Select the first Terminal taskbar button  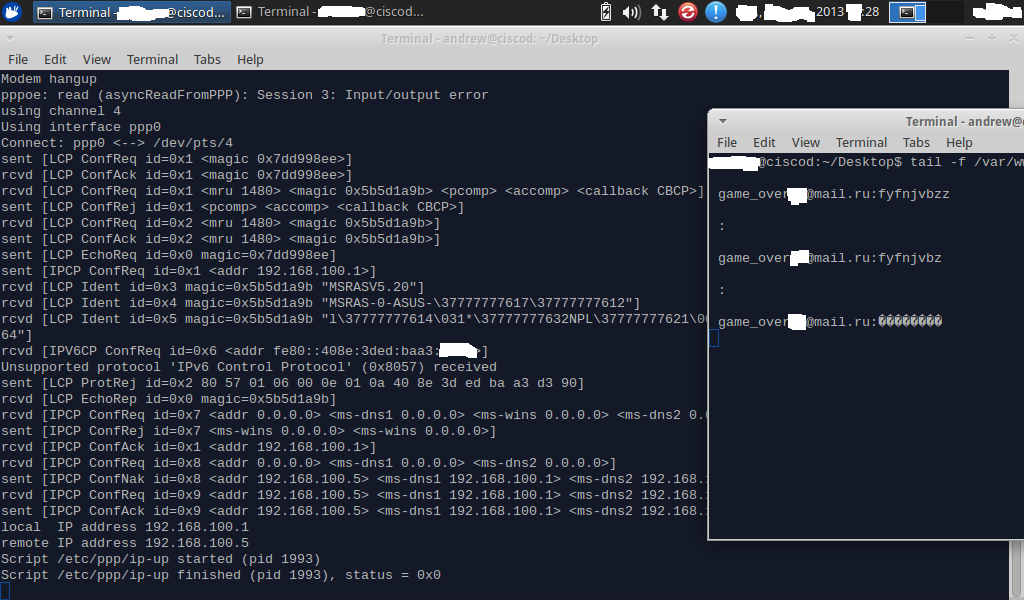pyautogui.click(x=131, y=12)
